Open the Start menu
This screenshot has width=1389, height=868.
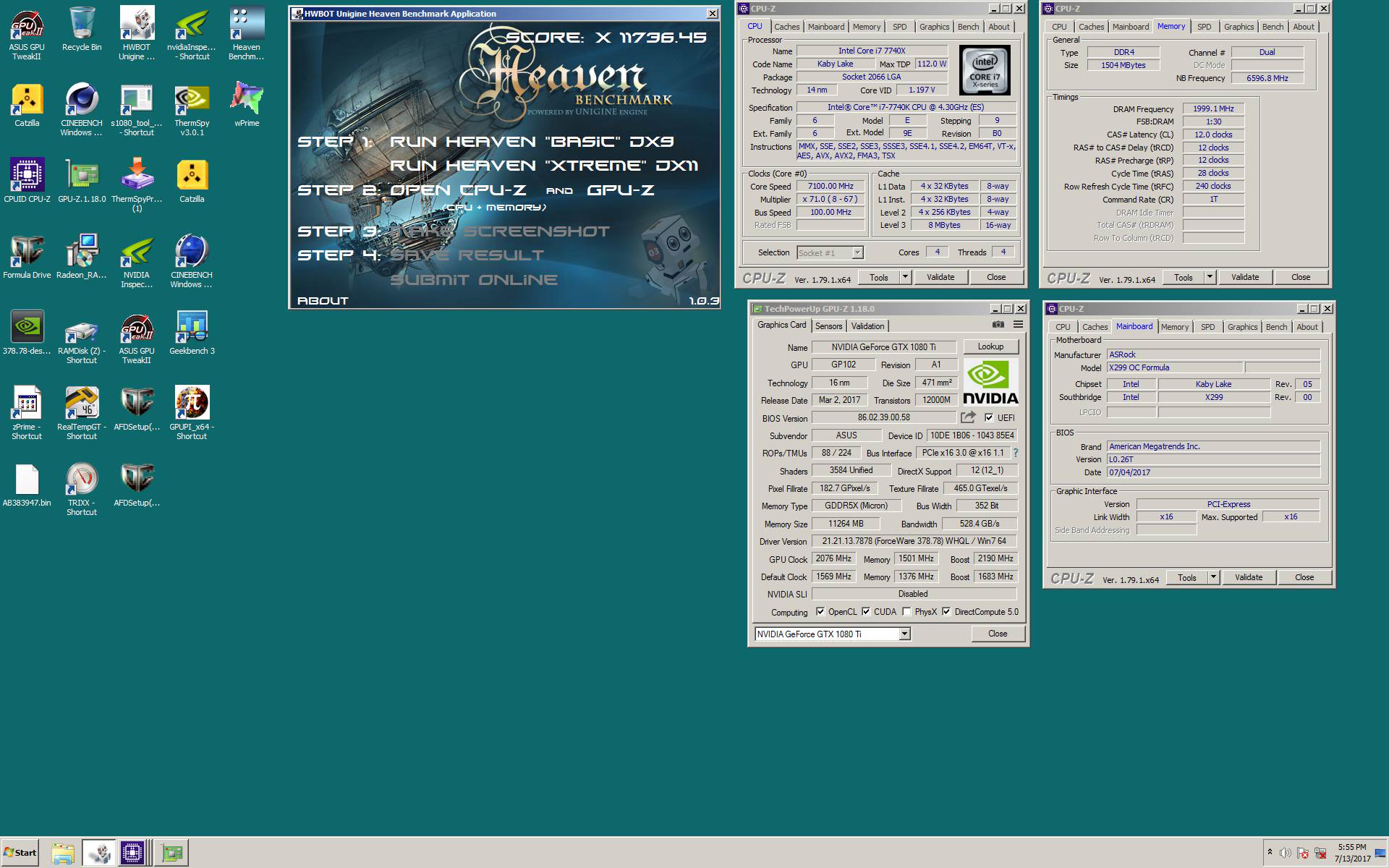(20, 853)
